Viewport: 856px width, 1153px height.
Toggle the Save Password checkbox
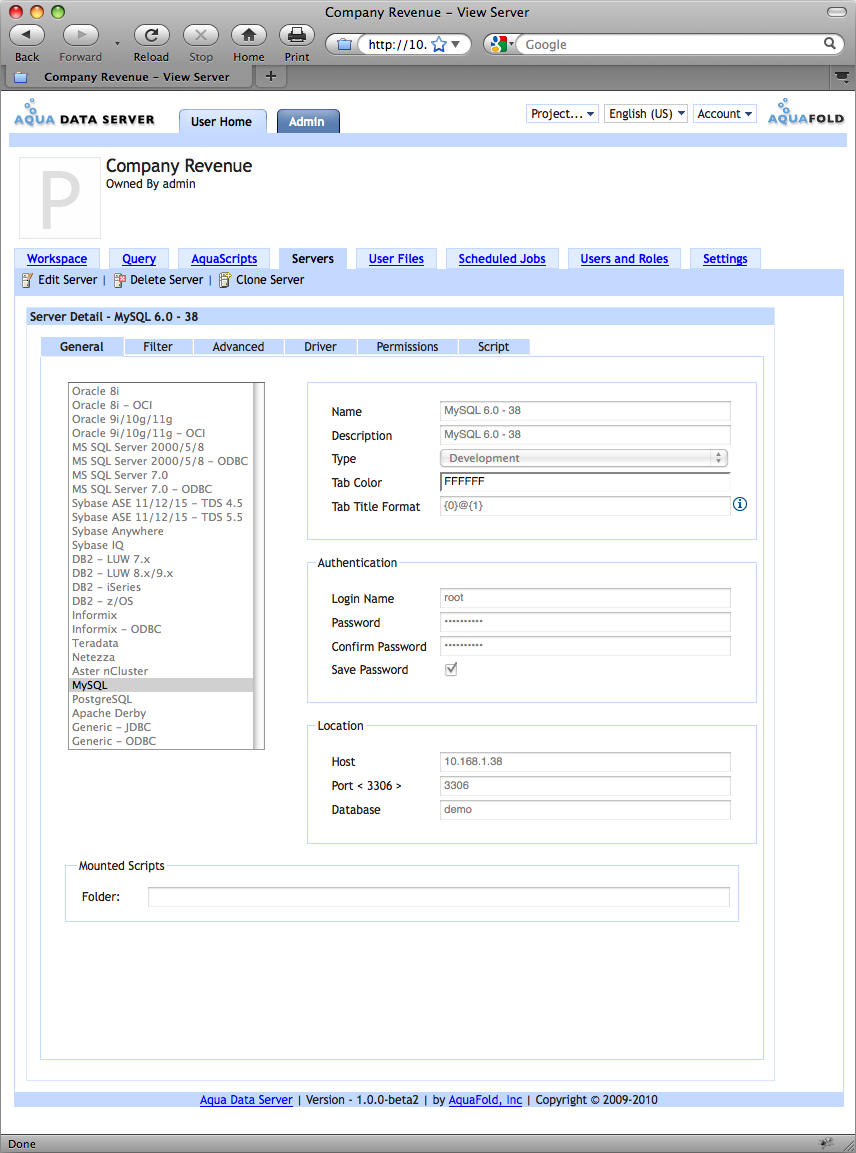452,669
